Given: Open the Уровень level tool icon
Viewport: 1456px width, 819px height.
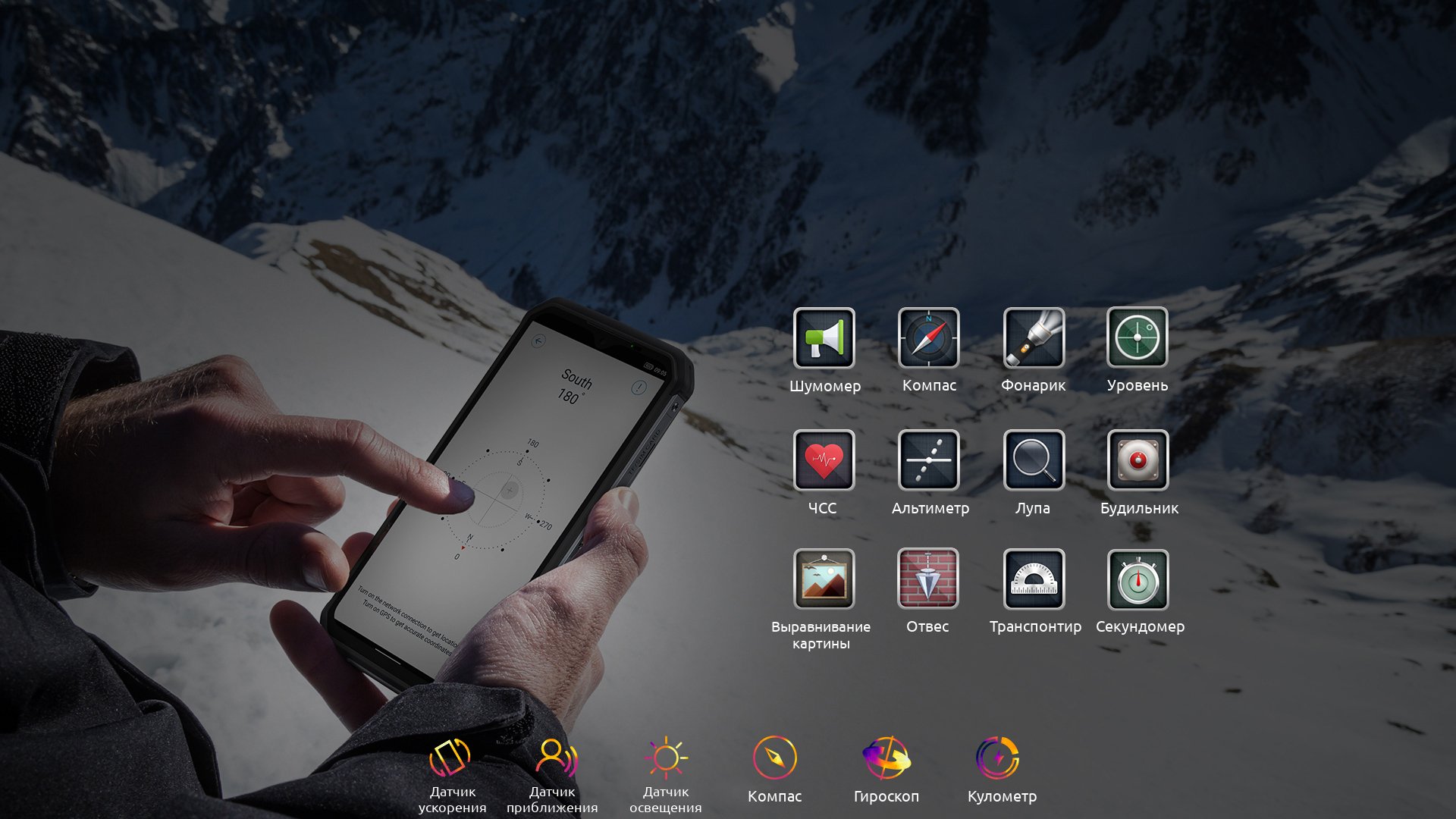Looking at the screenshot, I should pos(1137,337).
